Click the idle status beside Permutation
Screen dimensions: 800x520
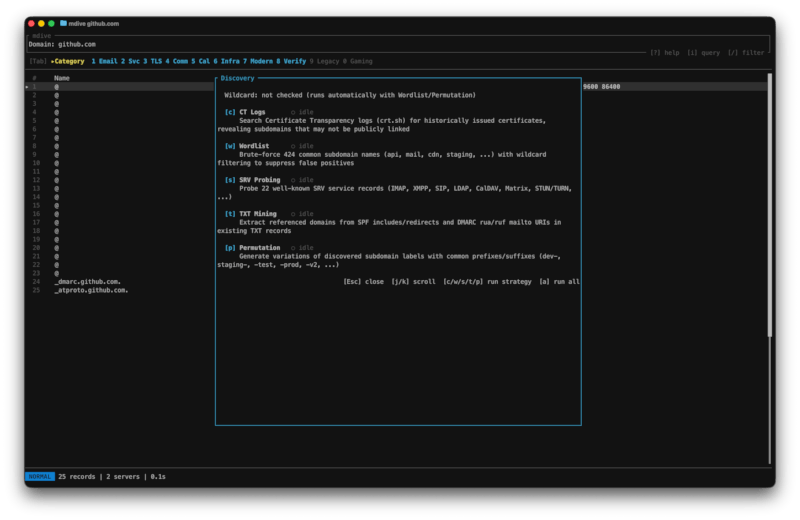302,247
